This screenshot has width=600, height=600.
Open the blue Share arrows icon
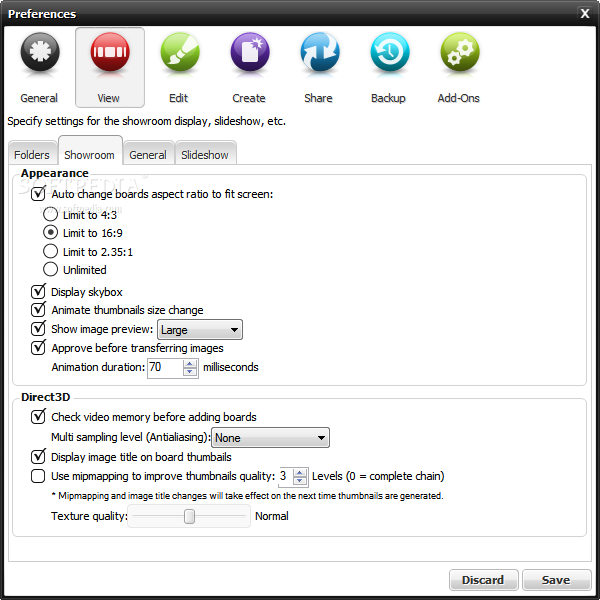click(x=320, y=52)
